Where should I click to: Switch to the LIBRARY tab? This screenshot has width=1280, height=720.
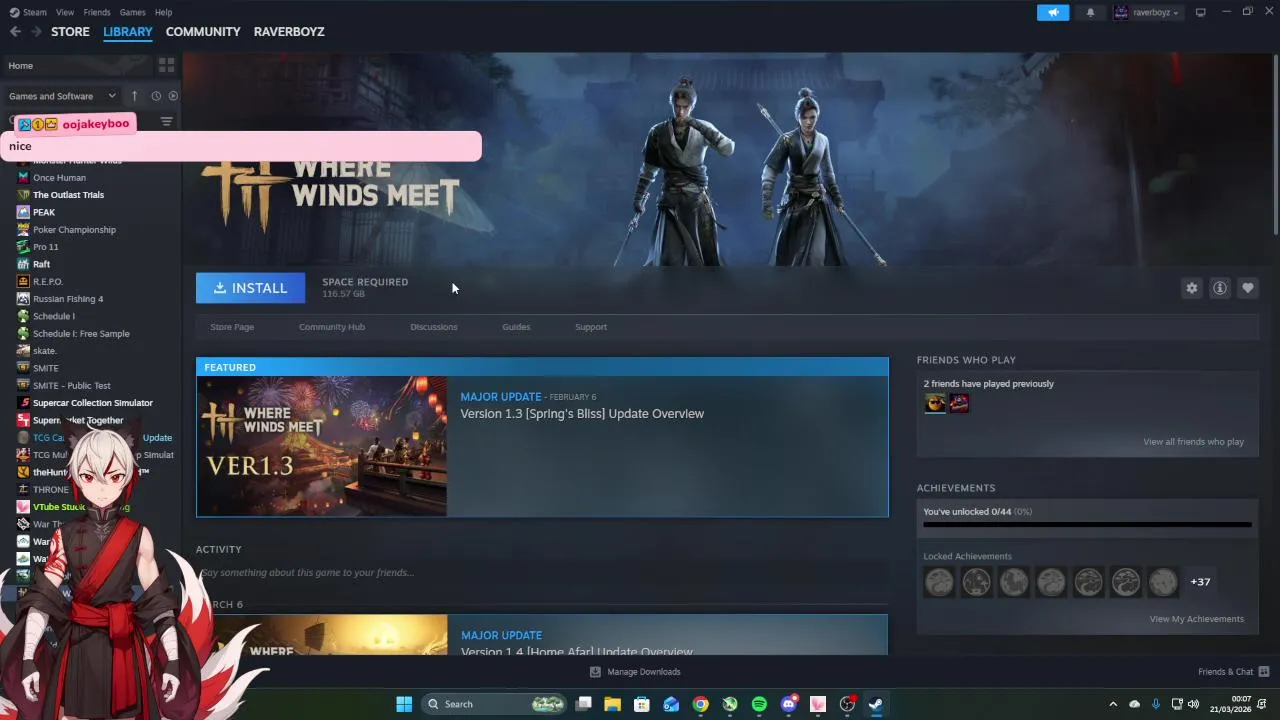[128, 32]
